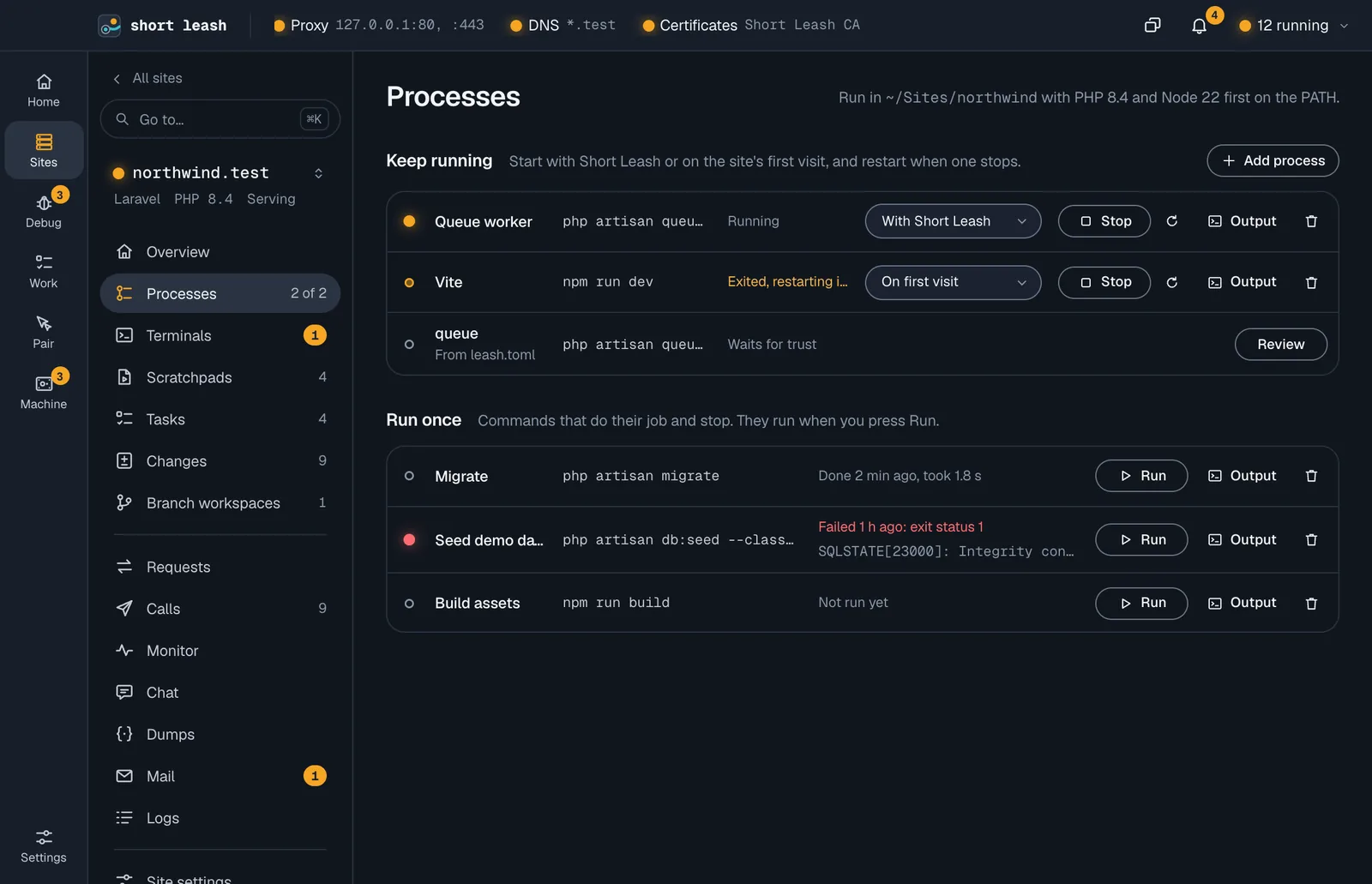Open Vite 'On first visit' dropdown
1372x884 pixels.
(953, 282)
